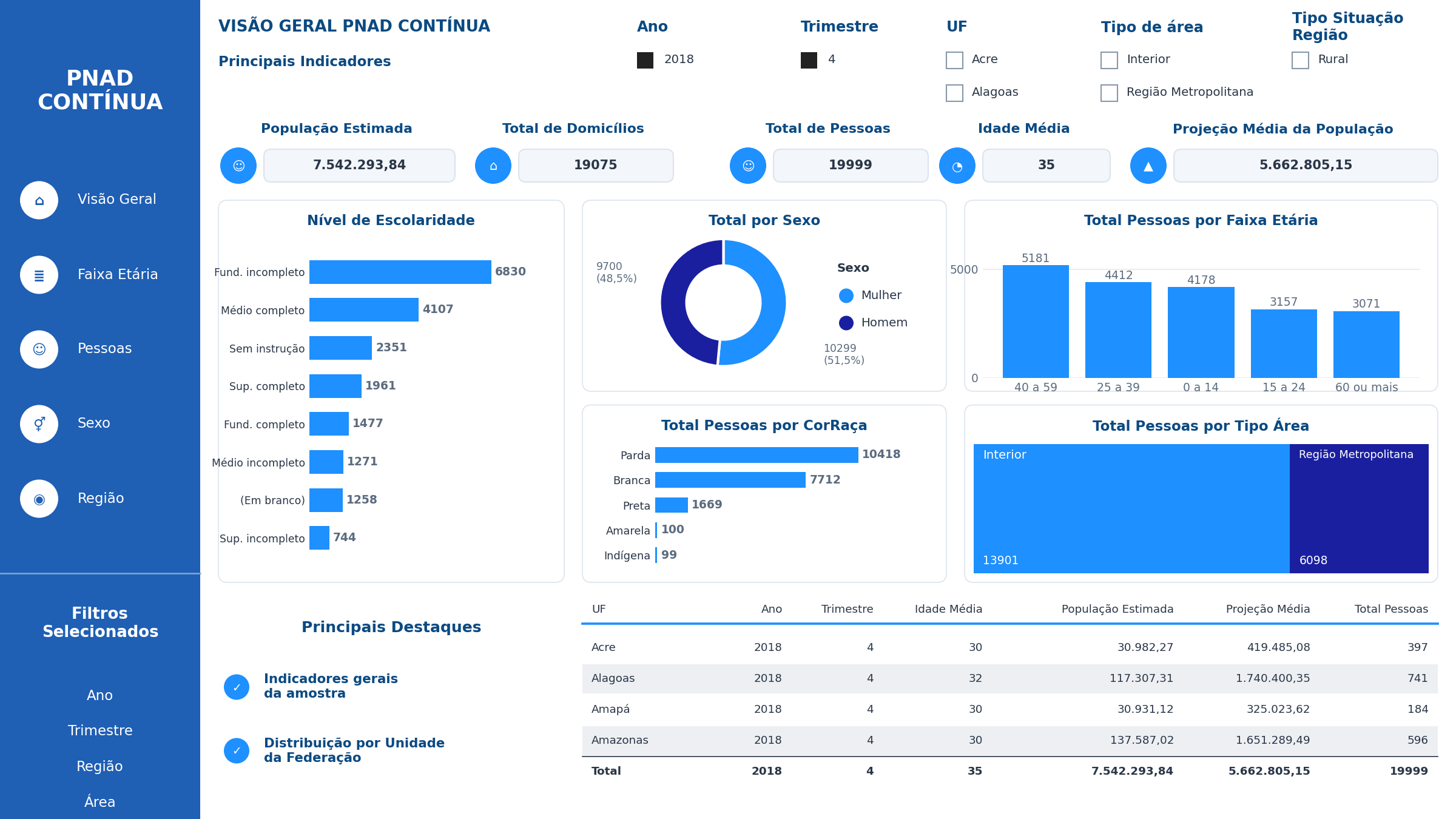Select the Branca race bar

[730, 480]
